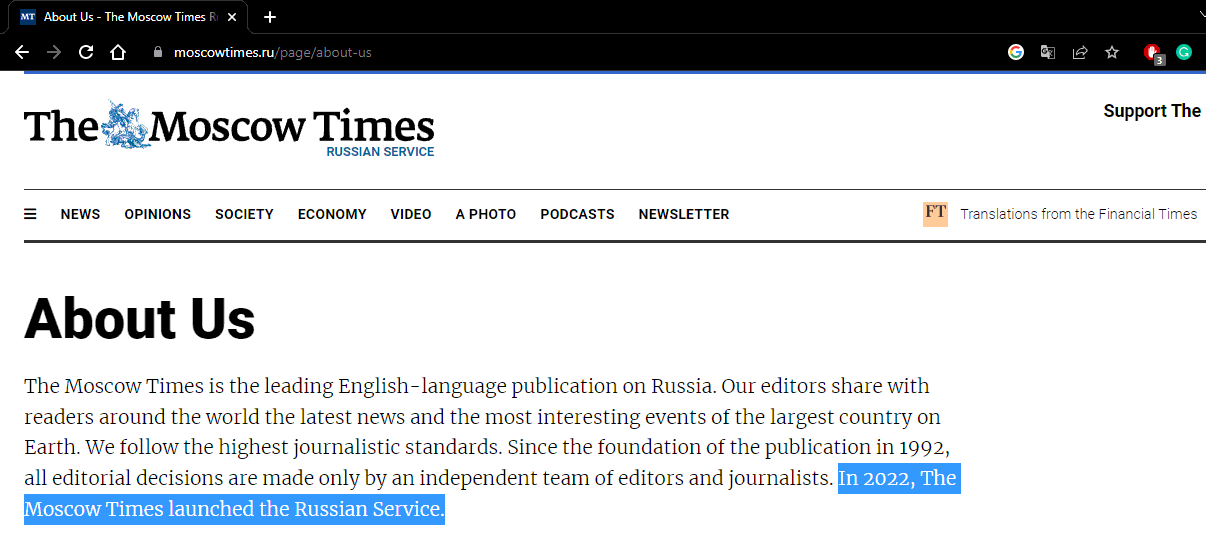1206x537 pixels.
Task: Open the OPINIONS section
Action: click(157, 214)
